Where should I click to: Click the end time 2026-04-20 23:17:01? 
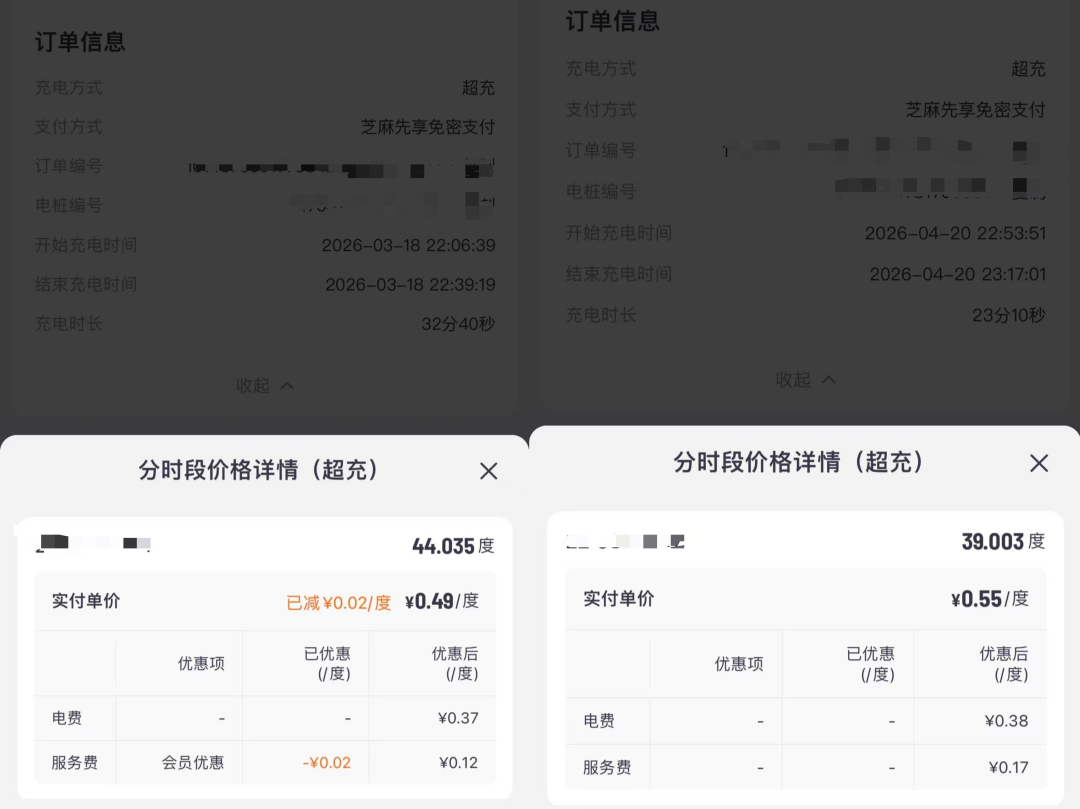click(957, 274)
